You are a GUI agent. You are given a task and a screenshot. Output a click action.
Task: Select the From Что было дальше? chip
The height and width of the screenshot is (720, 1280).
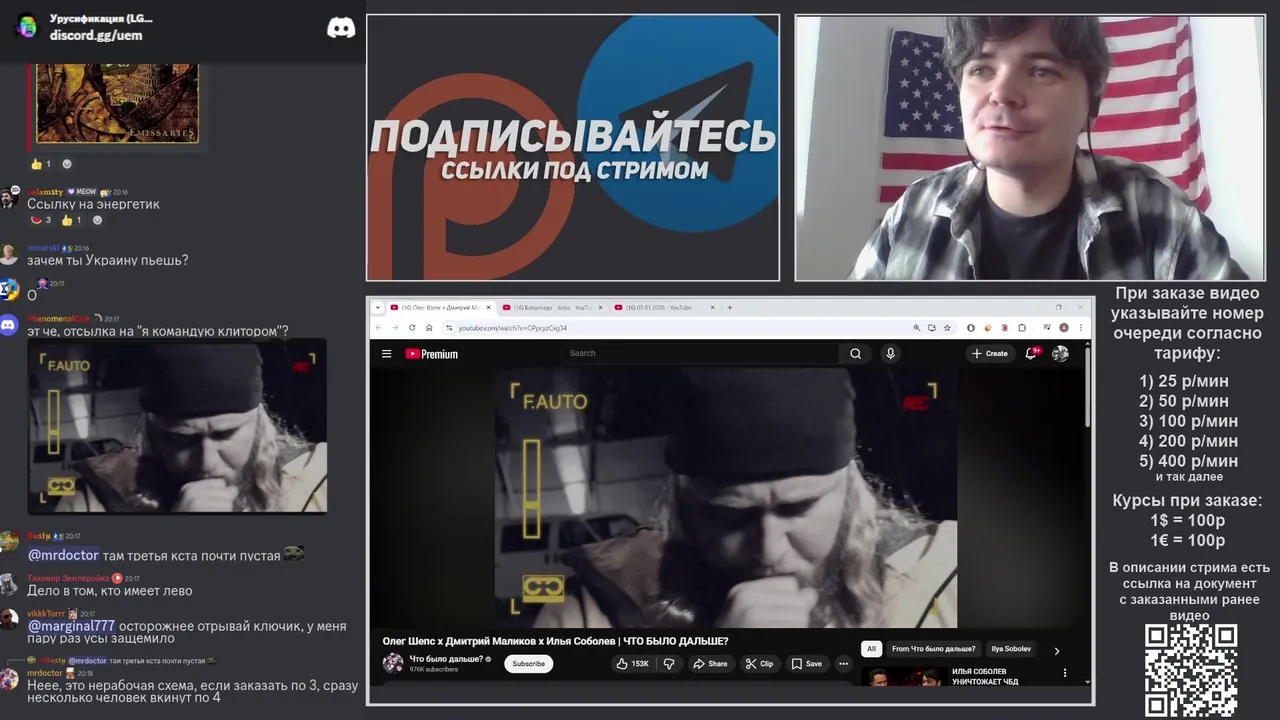tap(933, 649)
